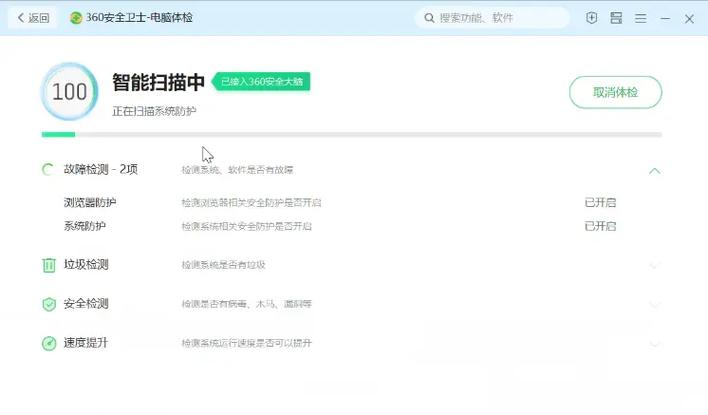Select the 故障检测 - 2项 heading

[101, 169]
